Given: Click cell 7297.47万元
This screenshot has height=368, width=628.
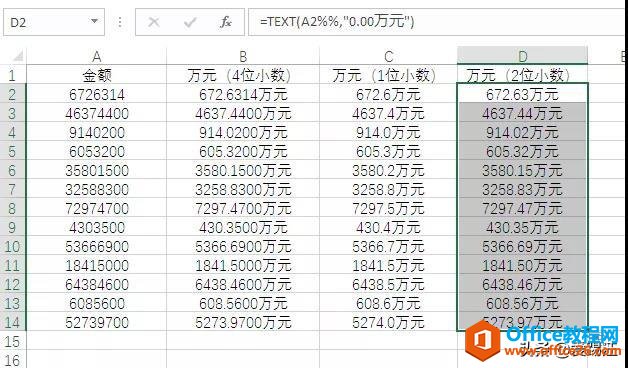Looking at the screenshot, I should (522, 208).
